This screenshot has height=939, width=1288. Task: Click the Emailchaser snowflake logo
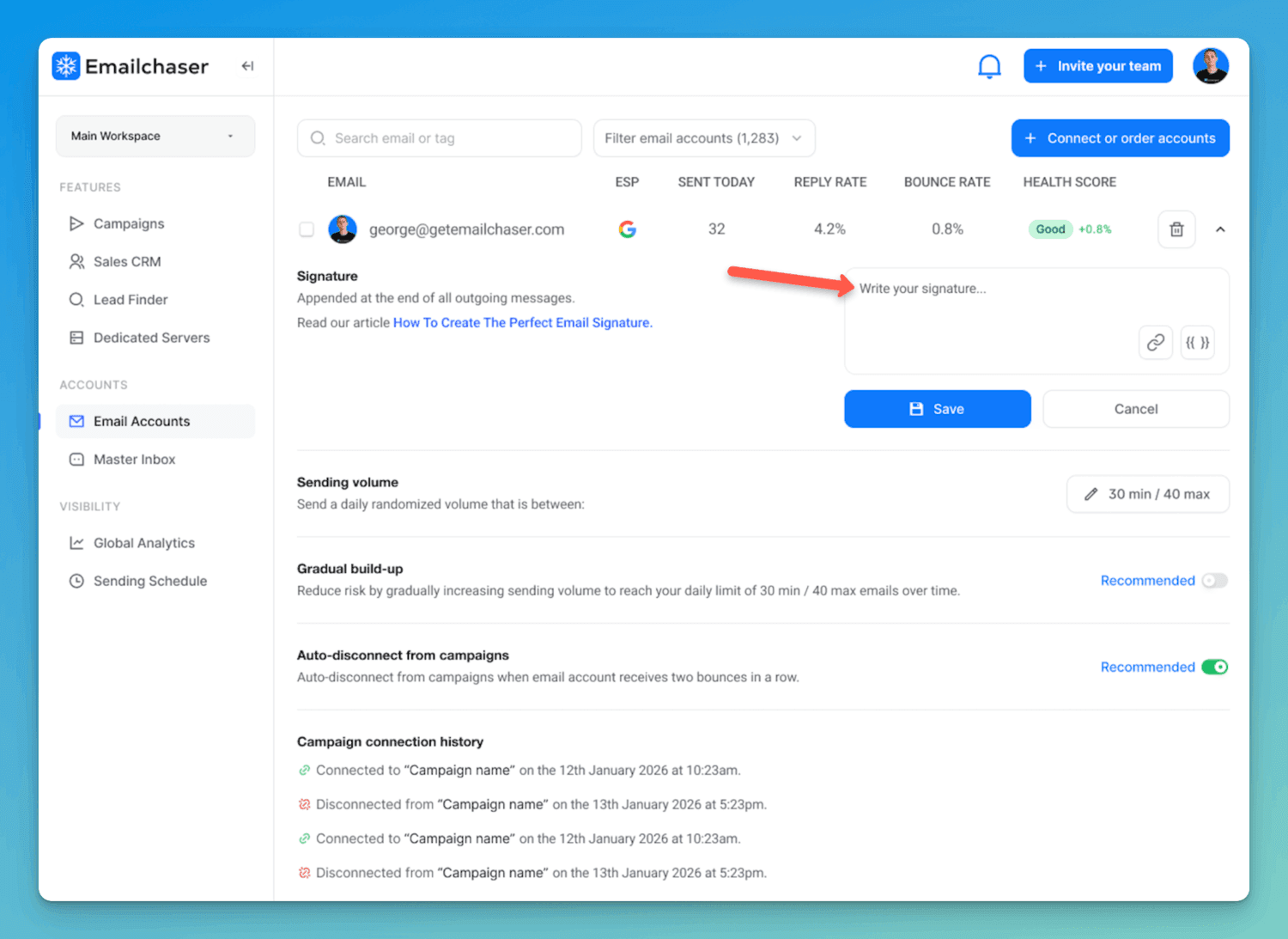point(66,66)
